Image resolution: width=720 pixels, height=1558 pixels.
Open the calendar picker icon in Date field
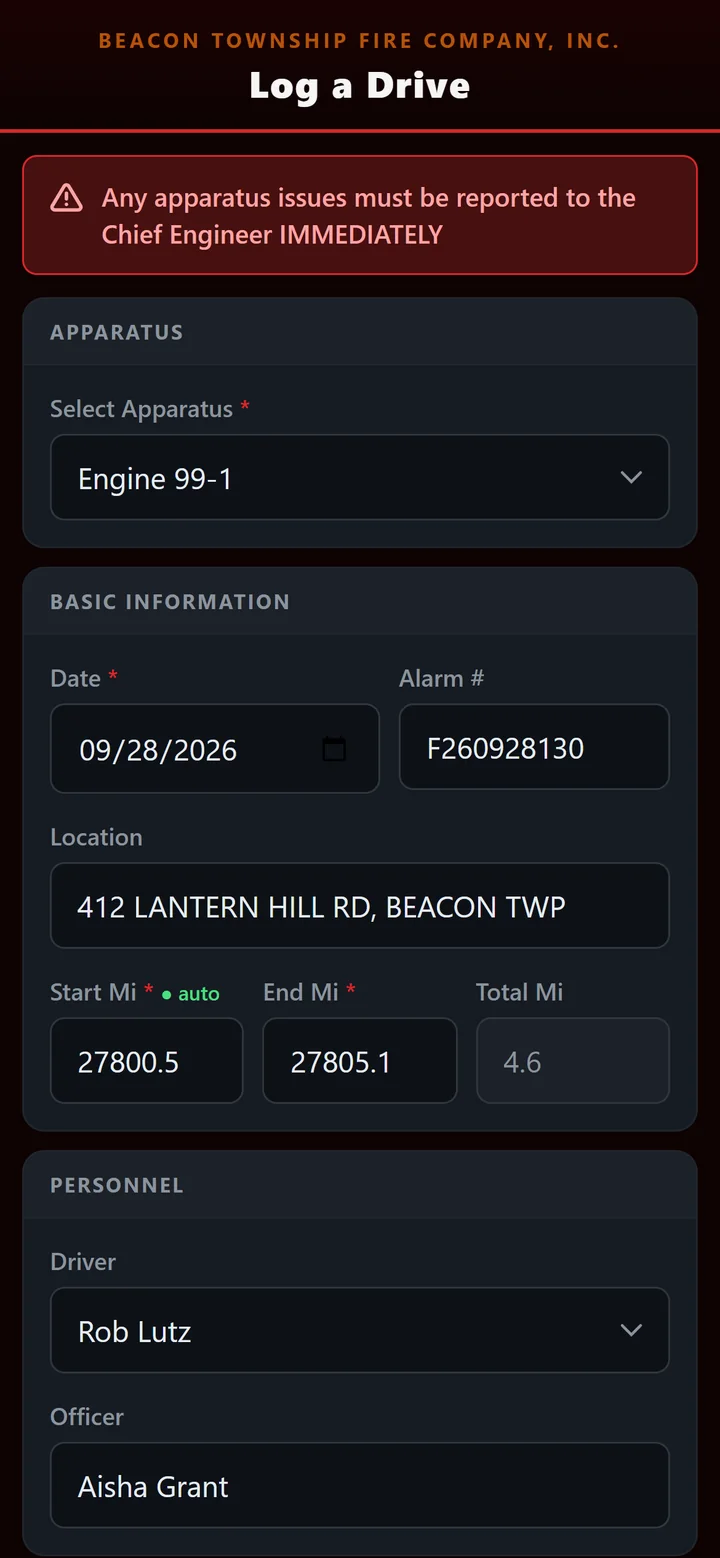point(334,749)
